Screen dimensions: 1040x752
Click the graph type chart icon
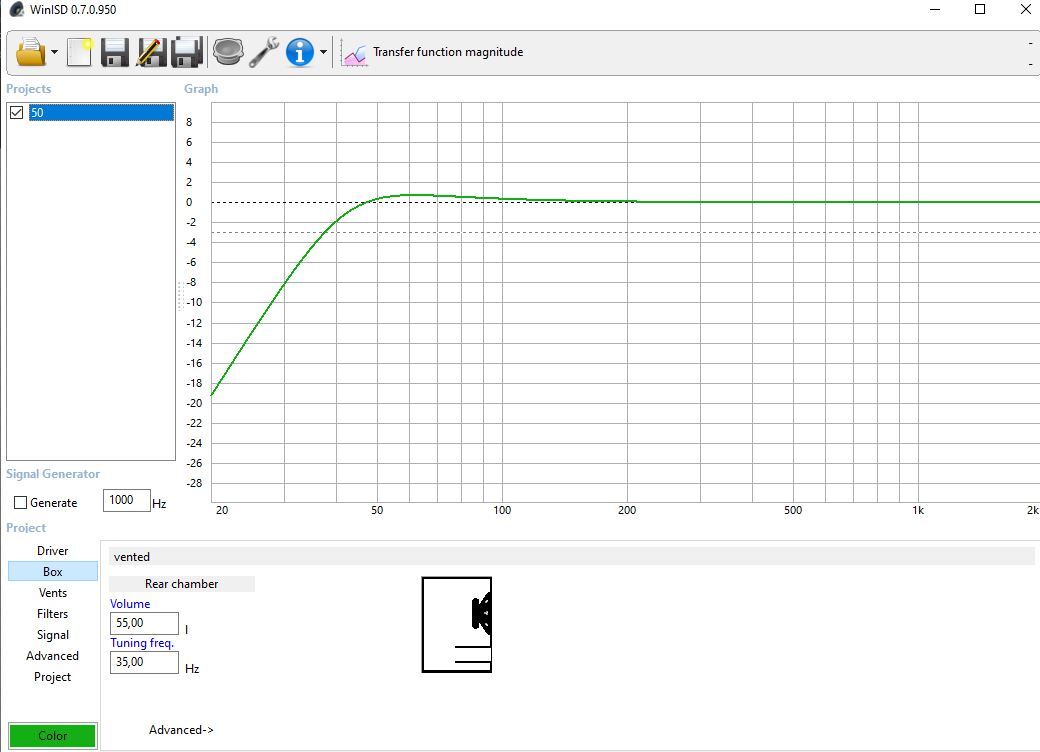pyautogui.click(x=354, y=52)
